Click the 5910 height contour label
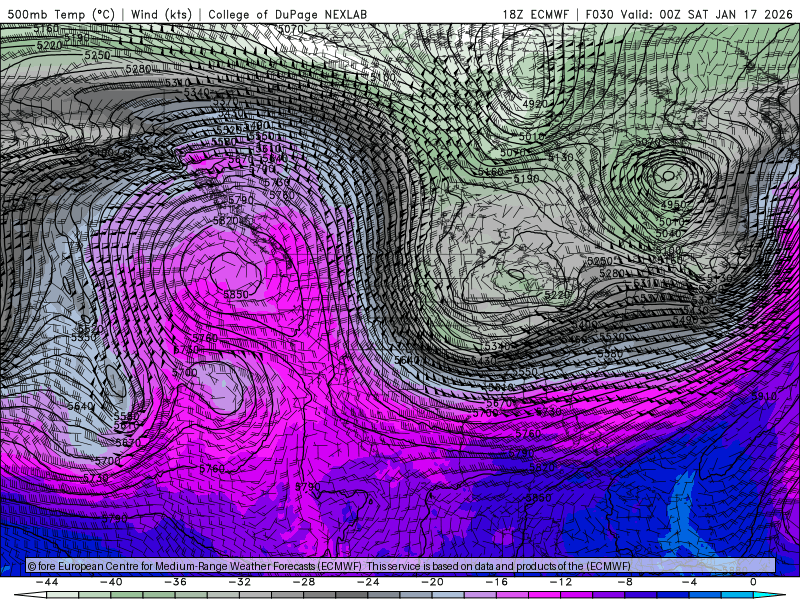This screenshot has height=600, width=800. [x=764, y=396]
